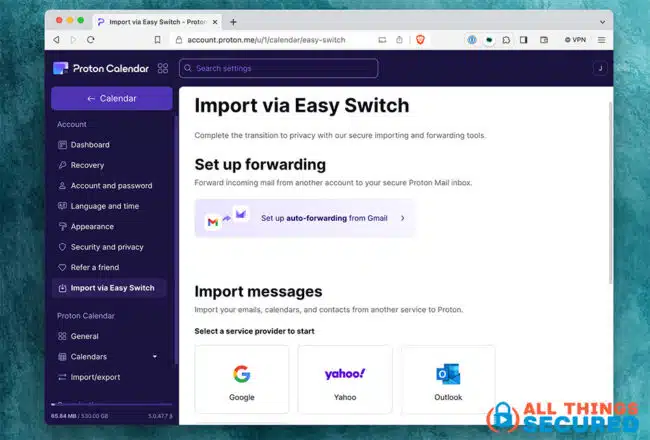Click the Google import provider card
The image size is (650, 440).
click(242, 379)
